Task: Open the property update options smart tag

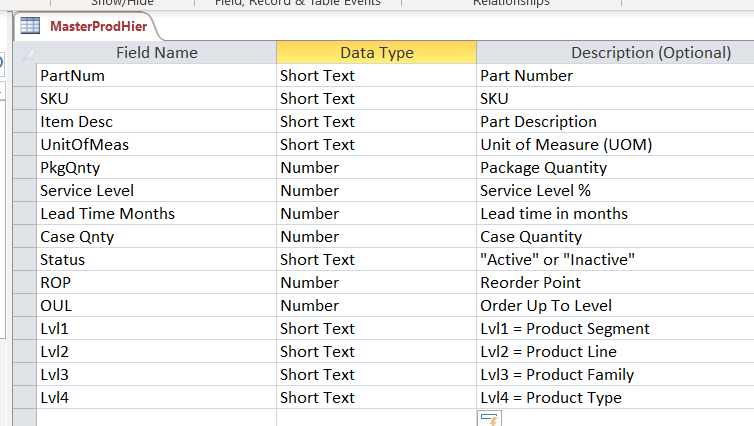Action: click(x=489, y=418)
